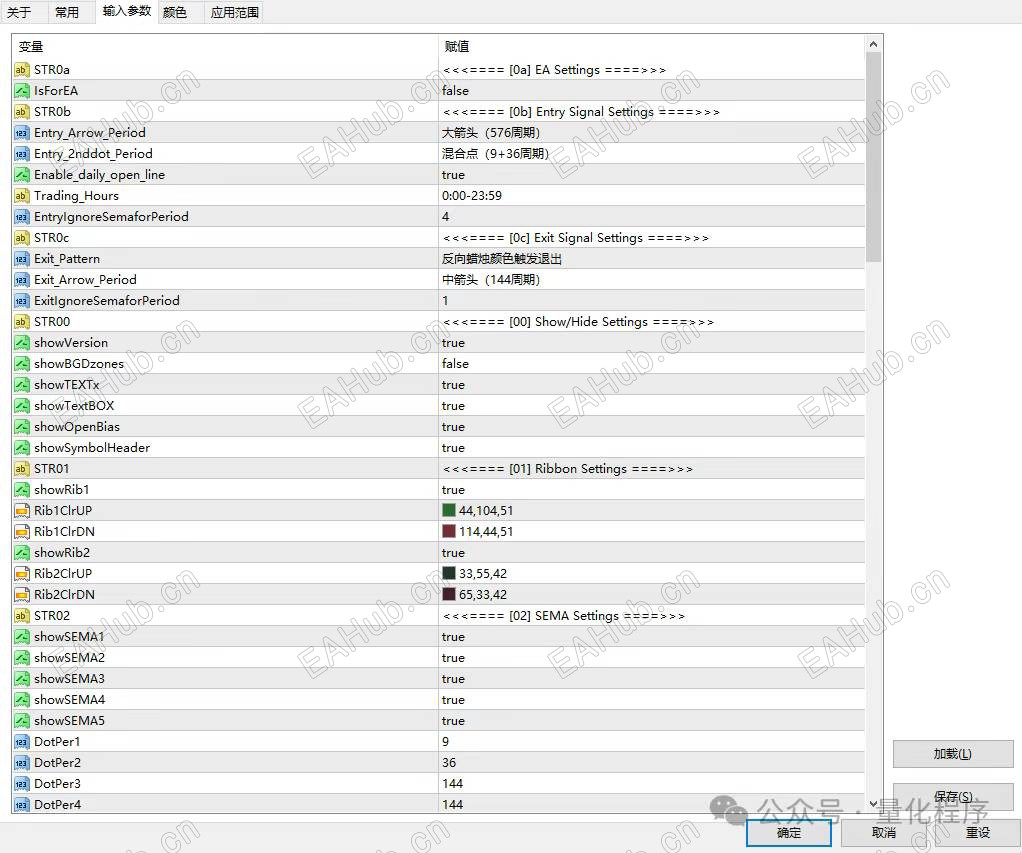
Task: Click the 赋值 column header
Action: tap(652, 46)
